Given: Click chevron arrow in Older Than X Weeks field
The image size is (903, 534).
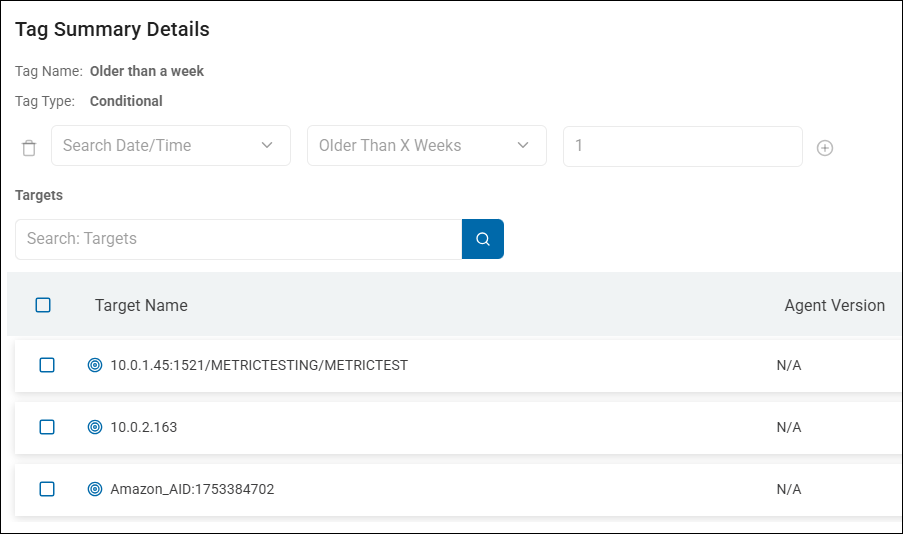Looking at the screenshot, I should (x=523, y=146).
